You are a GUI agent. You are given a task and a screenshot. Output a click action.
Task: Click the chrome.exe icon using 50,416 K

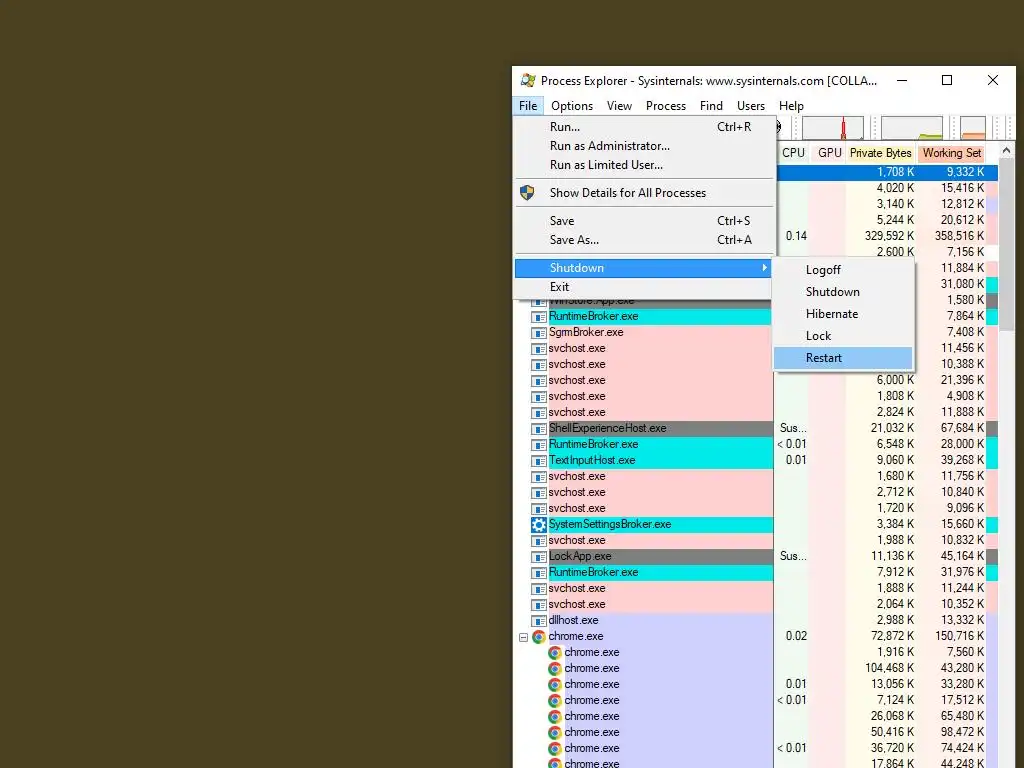pos(554,733)
